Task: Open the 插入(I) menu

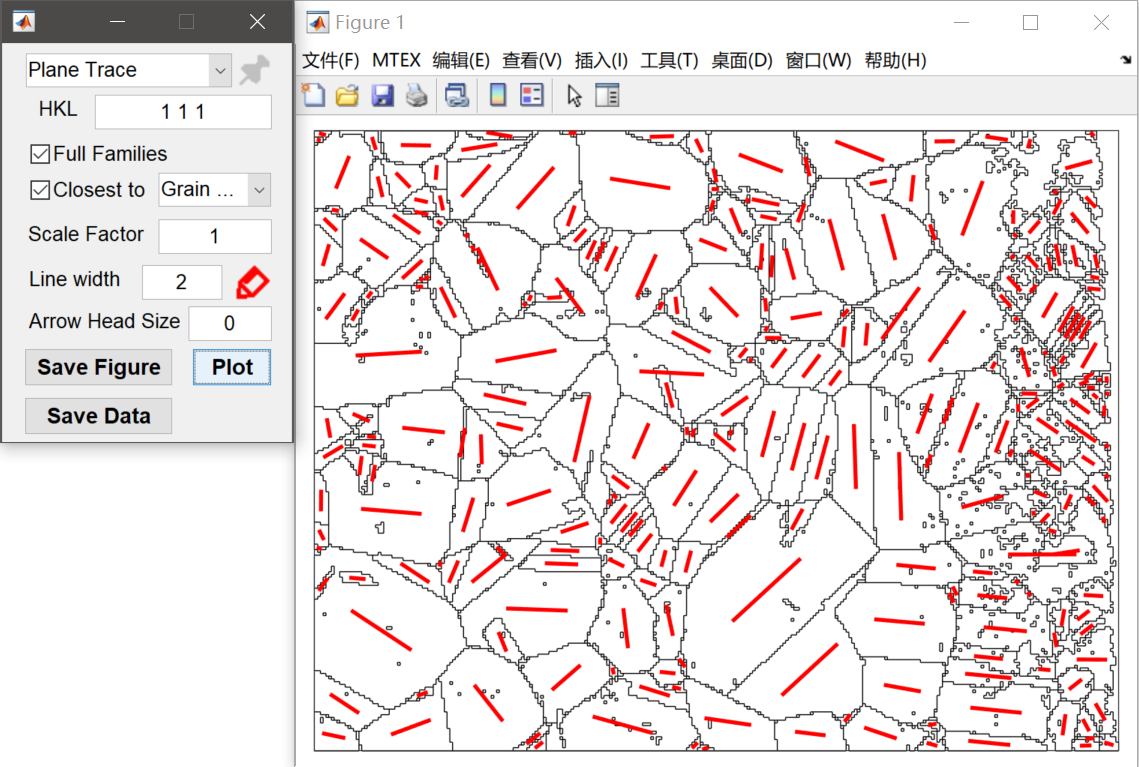Action: click(601, 60)
